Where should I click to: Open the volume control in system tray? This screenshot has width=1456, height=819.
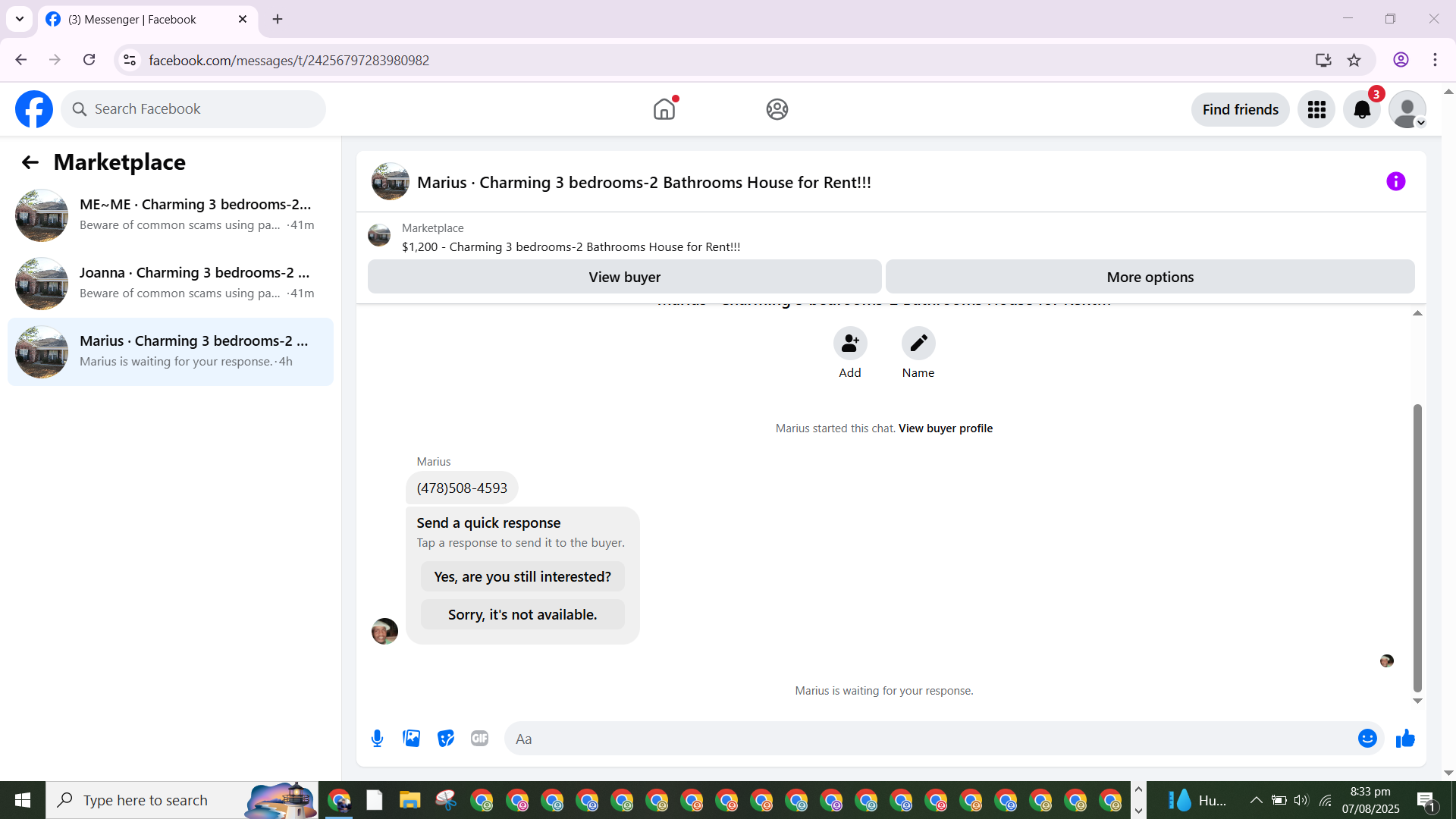click(1301, 800)
